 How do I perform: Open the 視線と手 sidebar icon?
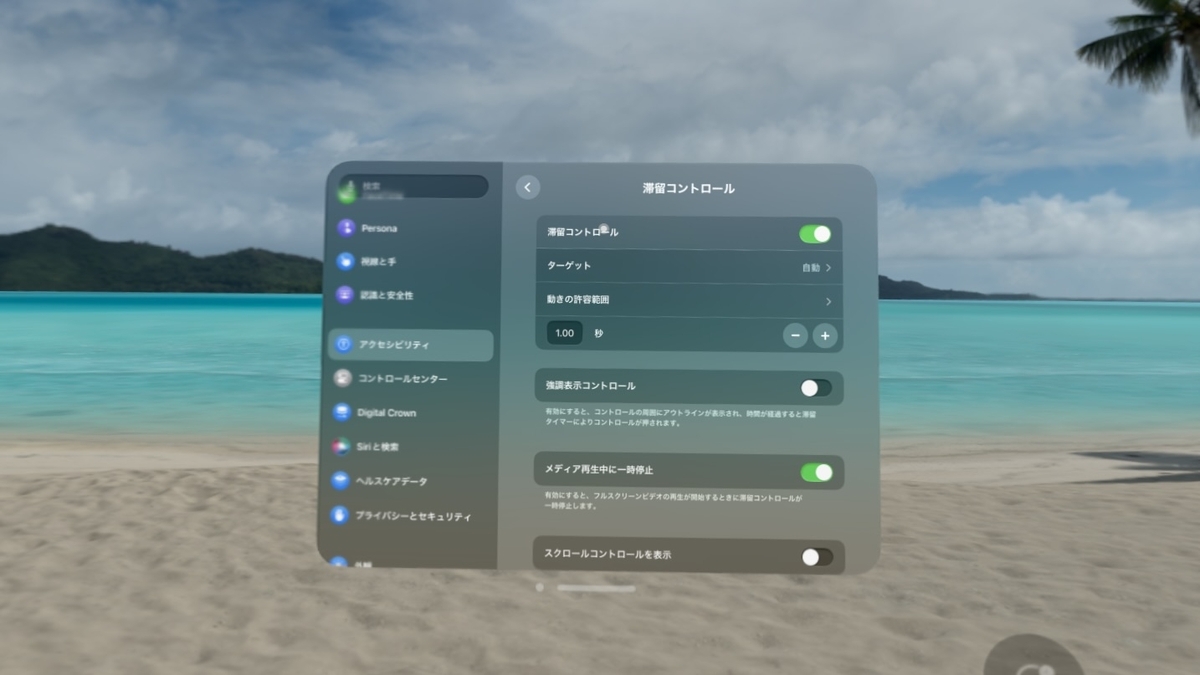click(345, 261)
